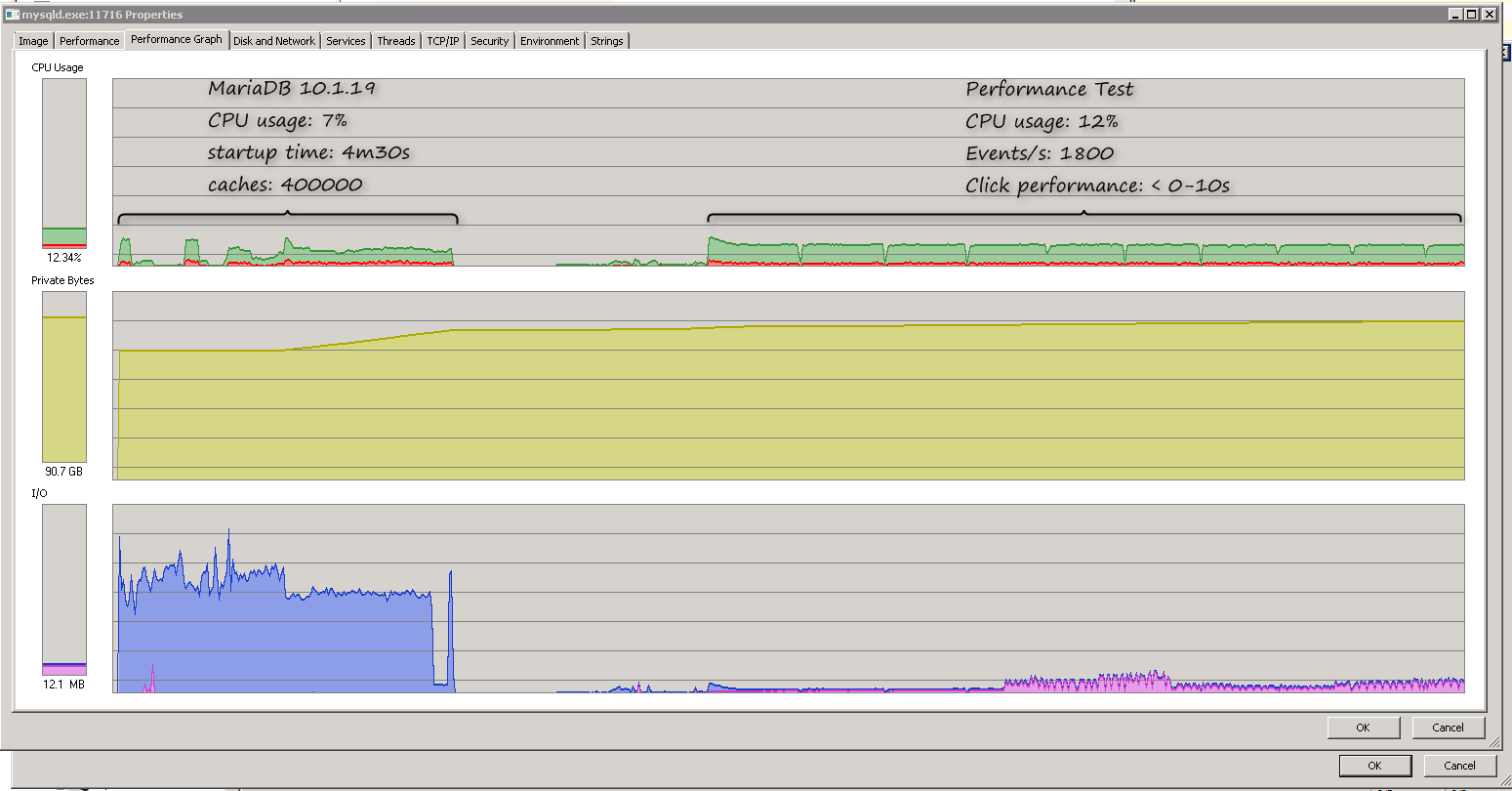Click the Private Bytes gauge showing 90.7 GB
Image resolution: width=1512 pixels, height=791 pixels.
pyautogui.click(x=64, y=377)
